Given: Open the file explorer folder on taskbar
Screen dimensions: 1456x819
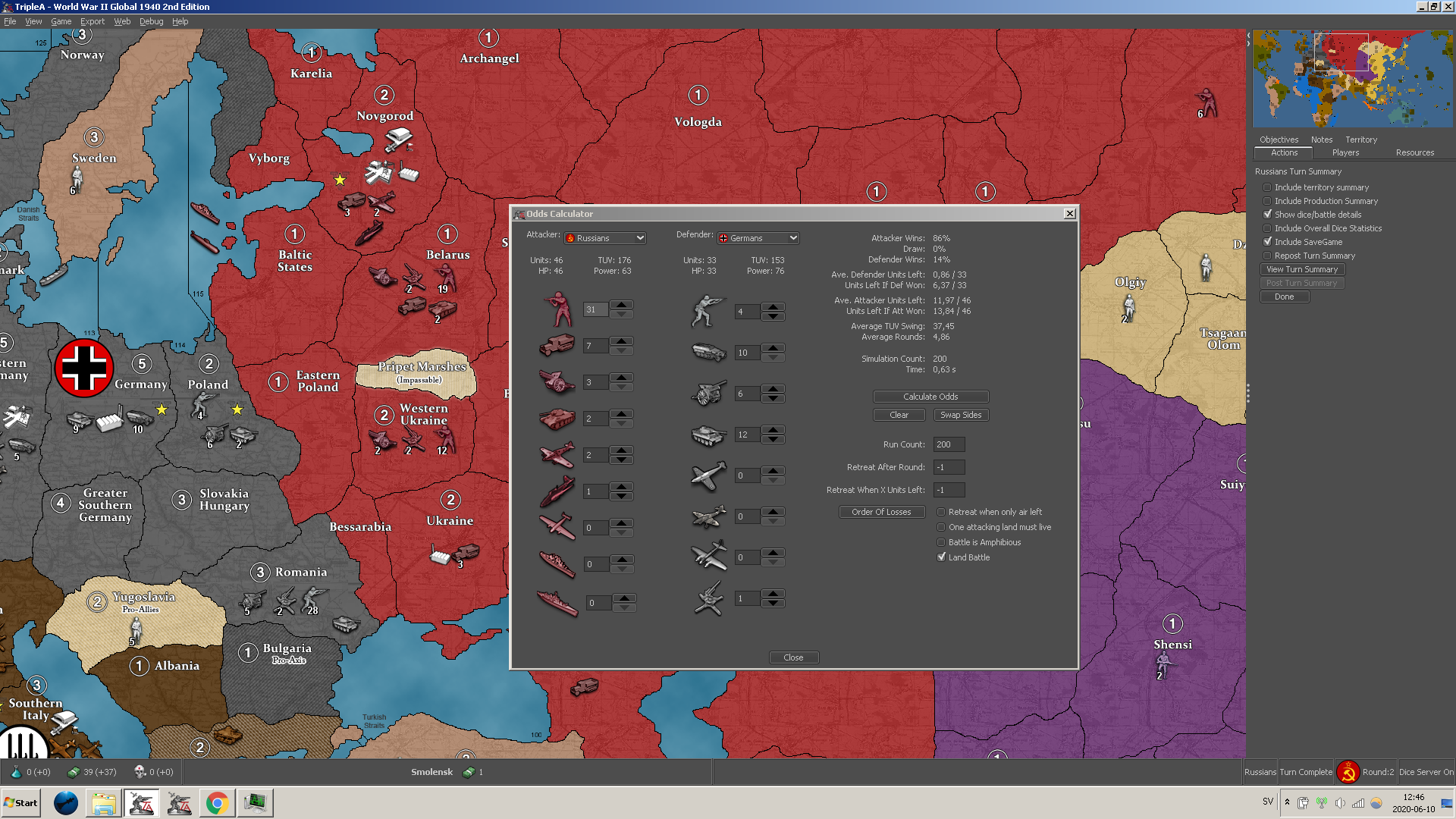Looking at the screenshot, I should pyautogui.click(x=104, y=803).
